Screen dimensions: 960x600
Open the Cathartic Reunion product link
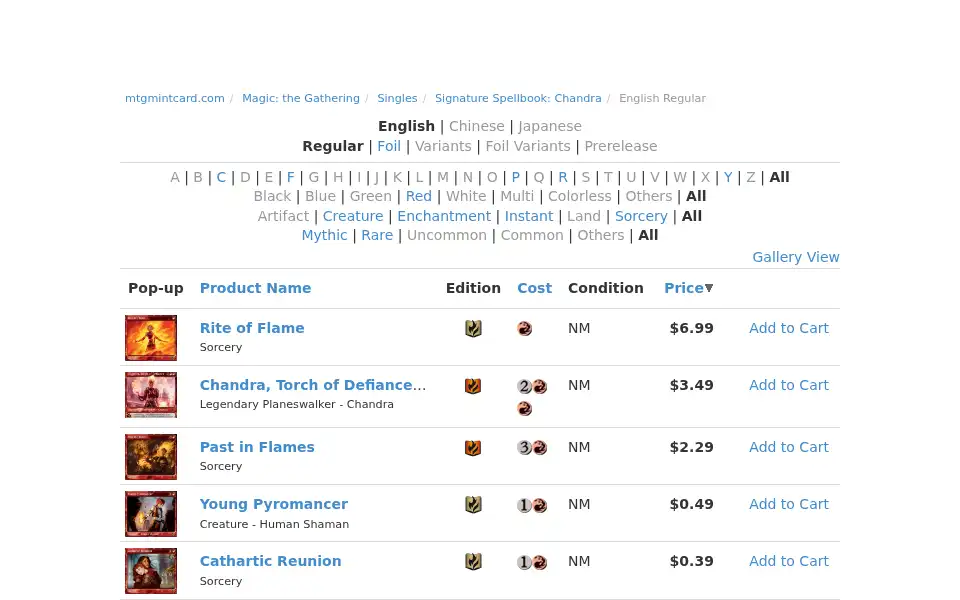[271, 561]
